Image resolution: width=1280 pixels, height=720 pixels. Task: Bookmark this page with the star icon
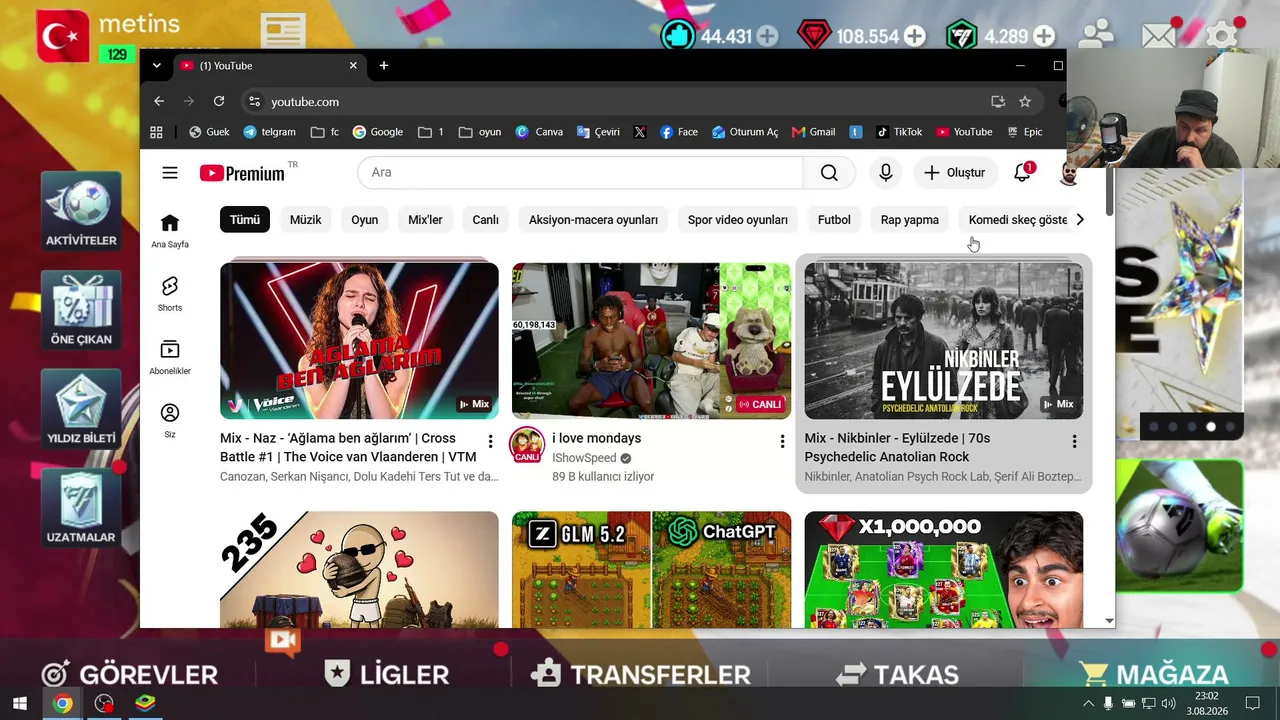point(1025,101)
